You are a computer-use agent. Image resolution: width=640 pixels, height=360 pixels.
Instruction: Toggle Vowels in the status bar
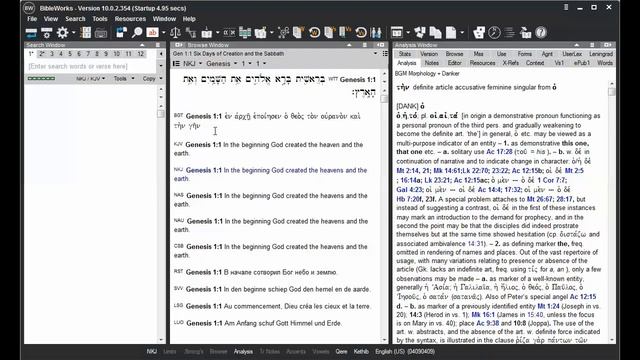tap(321, 351)
